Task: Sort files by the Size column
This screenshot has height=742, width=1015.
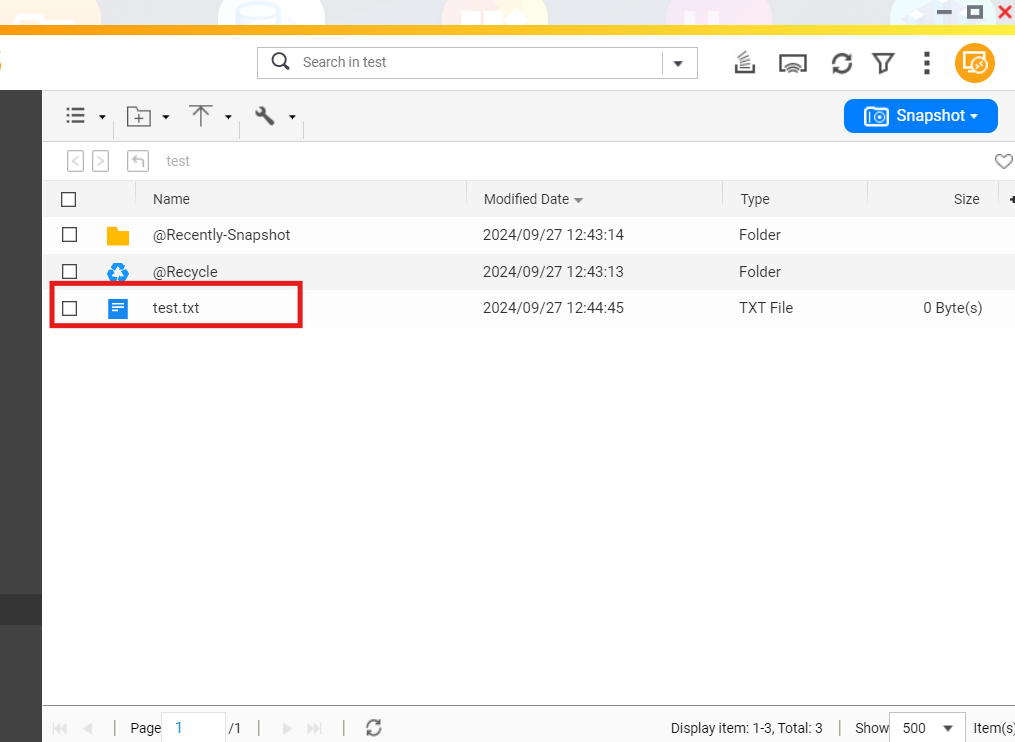Action: [966, 199]
